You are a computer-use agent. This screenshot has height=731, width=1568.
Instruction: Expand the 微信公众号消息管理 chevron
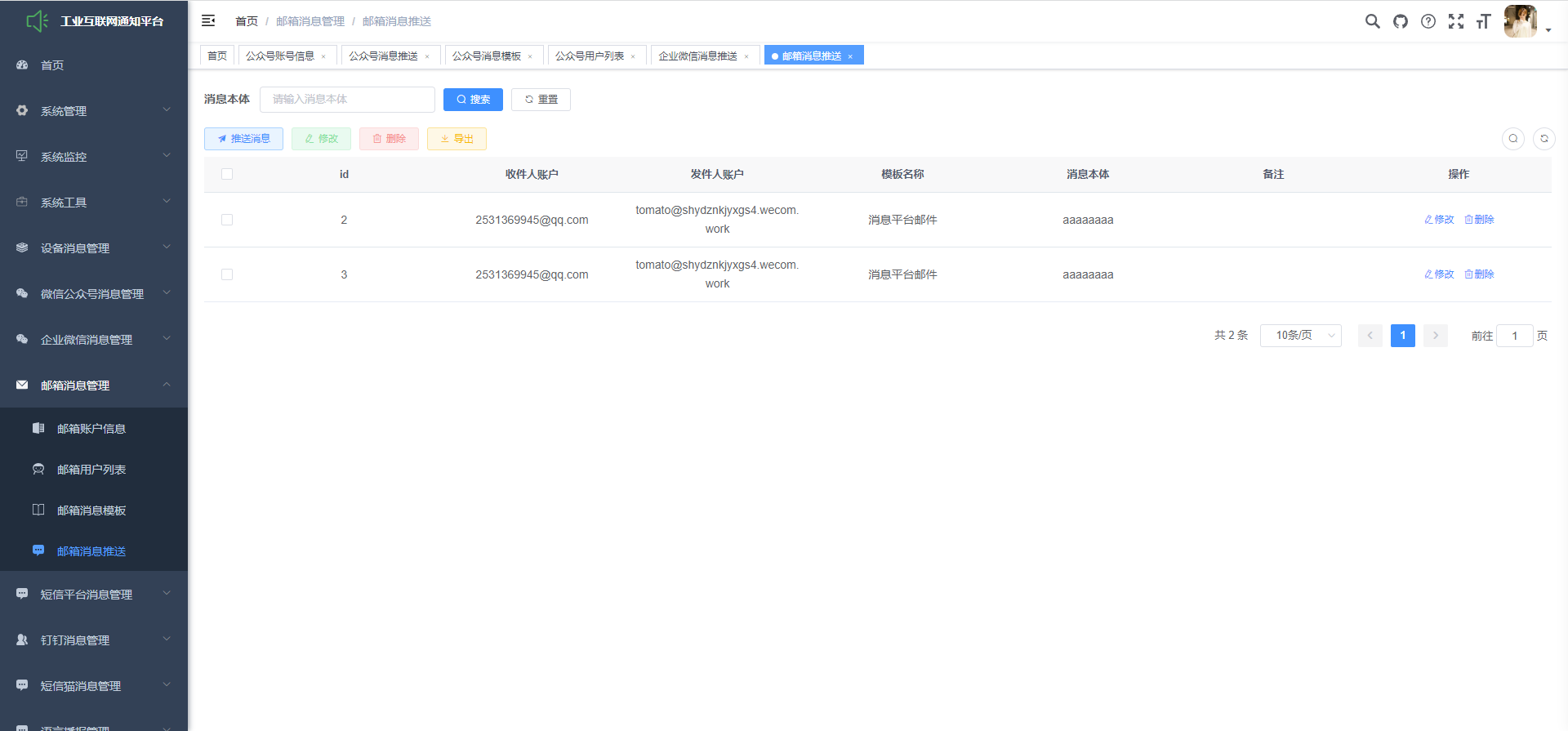(x=167, y=292)
